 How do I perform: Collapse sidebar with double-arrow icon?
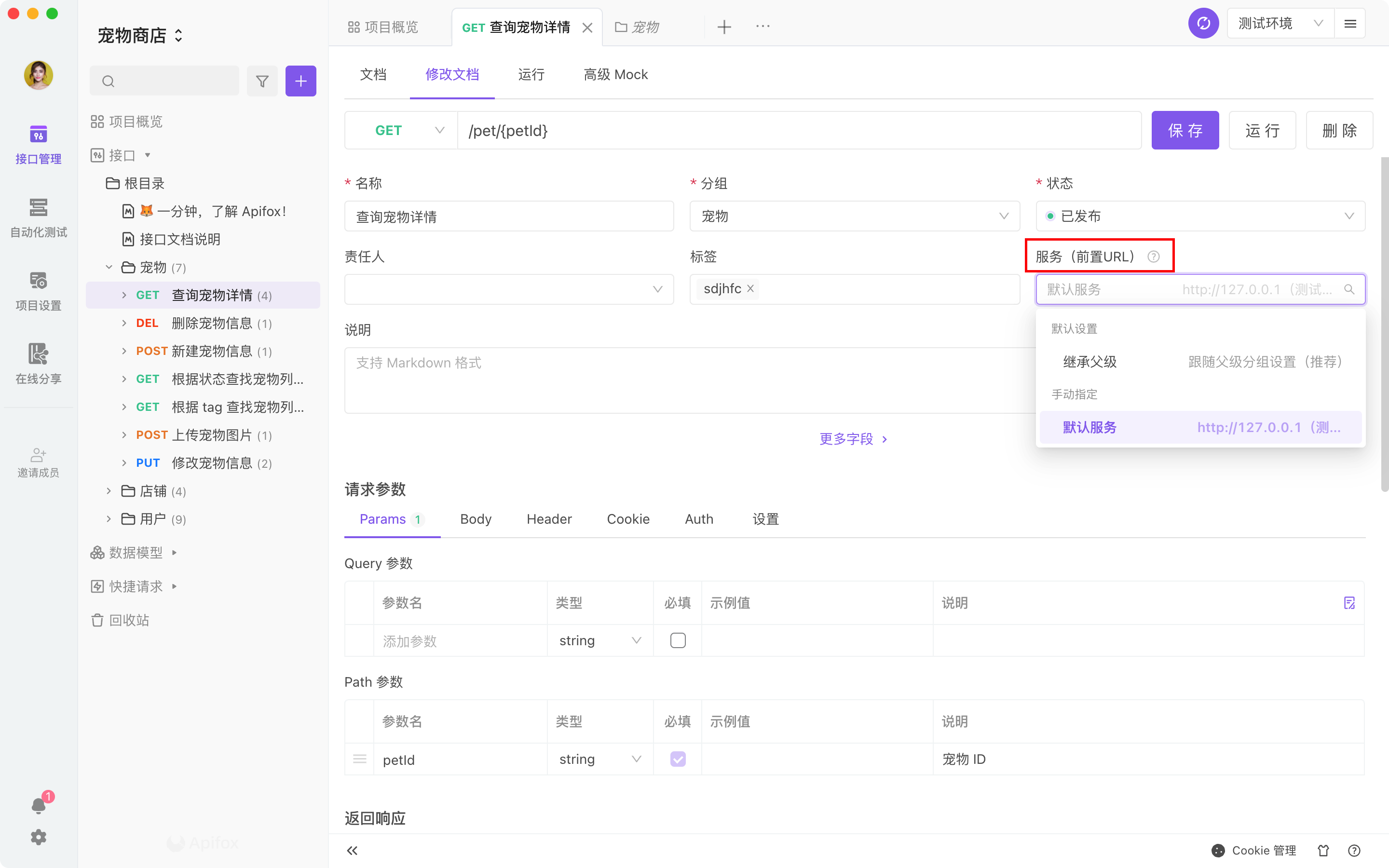pos(353,850)
